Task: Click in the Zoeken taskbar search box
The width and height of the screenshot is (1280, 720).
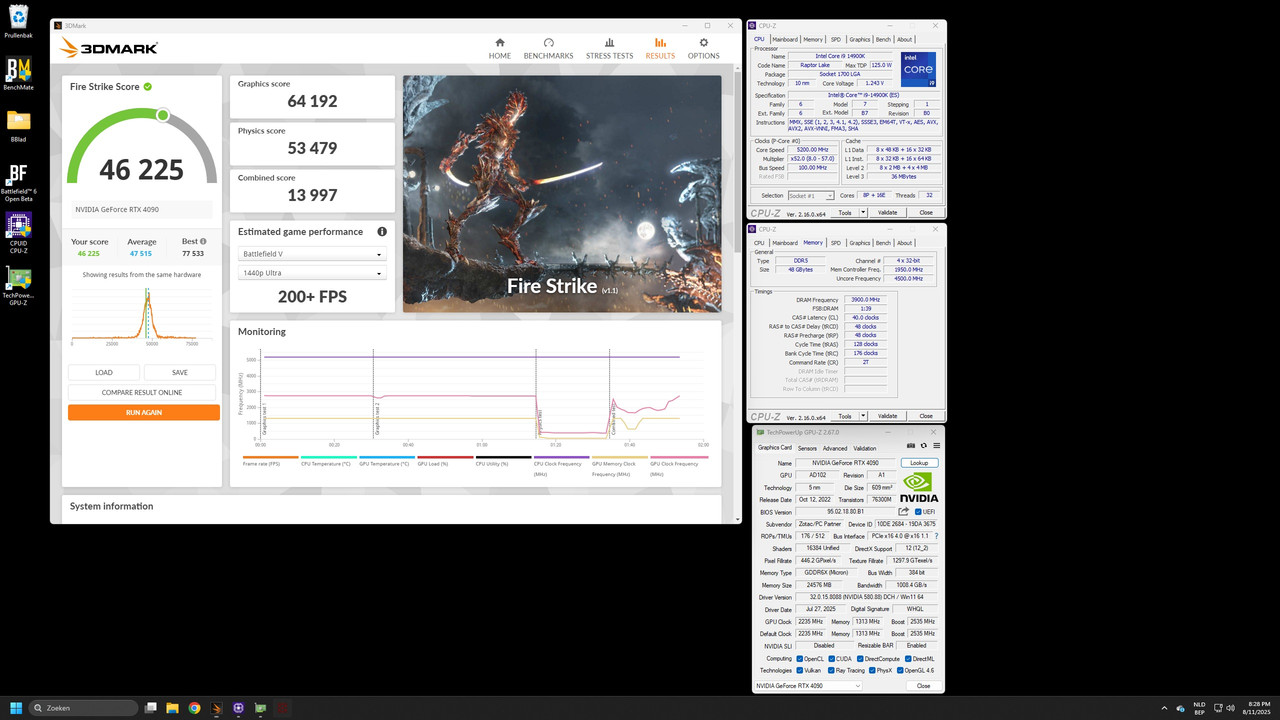Action: 84,708
